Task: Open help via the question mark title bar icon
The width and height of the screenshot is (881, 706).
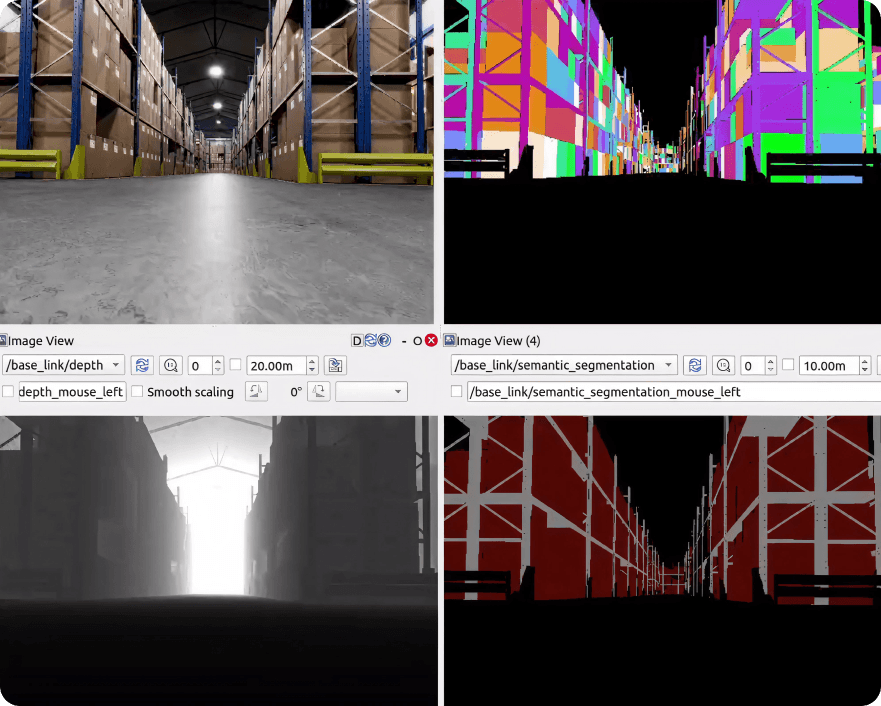Action: coord(383,340)
